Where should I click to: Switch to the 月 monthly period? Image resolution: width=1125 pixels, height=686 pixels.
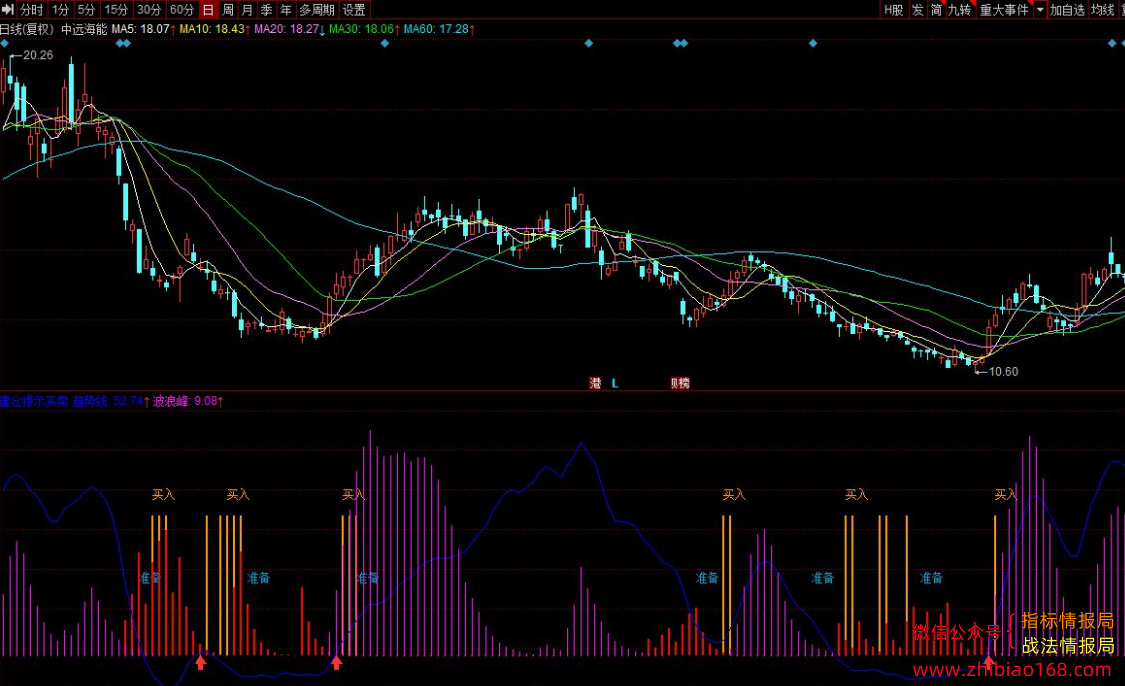[x=247, y=9]
